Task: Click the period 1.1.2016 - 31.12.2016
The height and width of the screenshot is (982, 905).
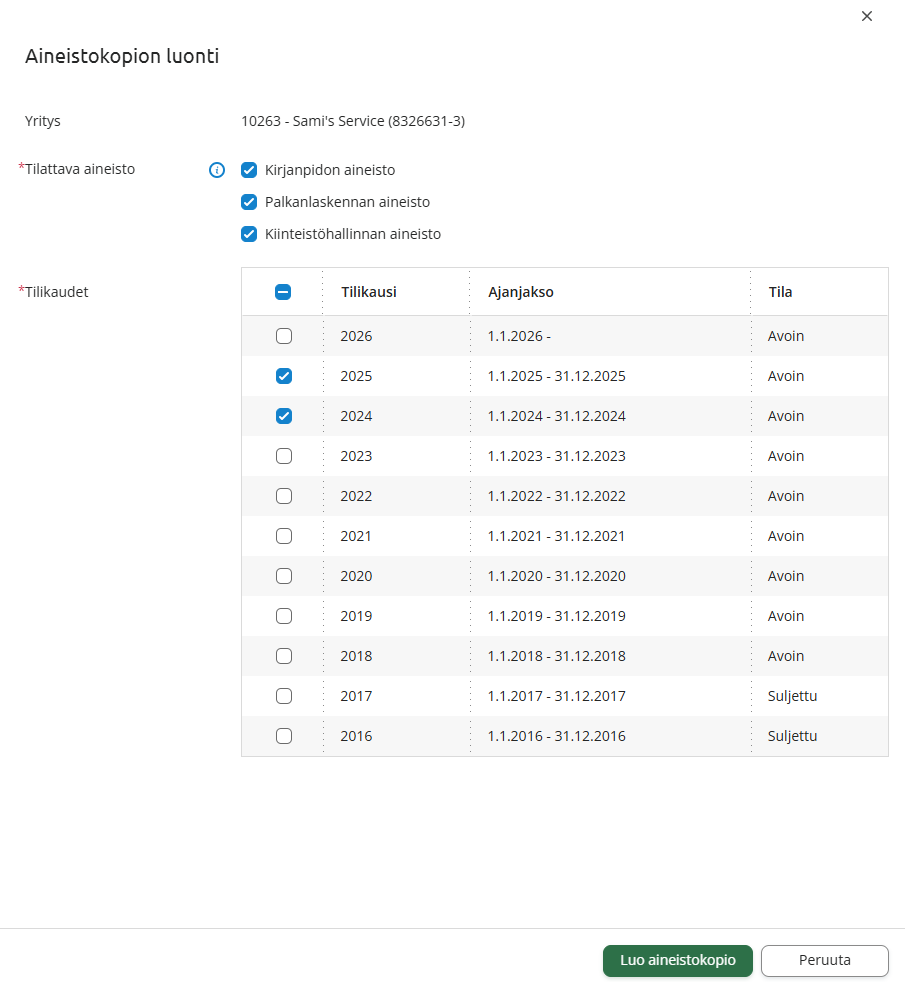Action: (557, 736)
